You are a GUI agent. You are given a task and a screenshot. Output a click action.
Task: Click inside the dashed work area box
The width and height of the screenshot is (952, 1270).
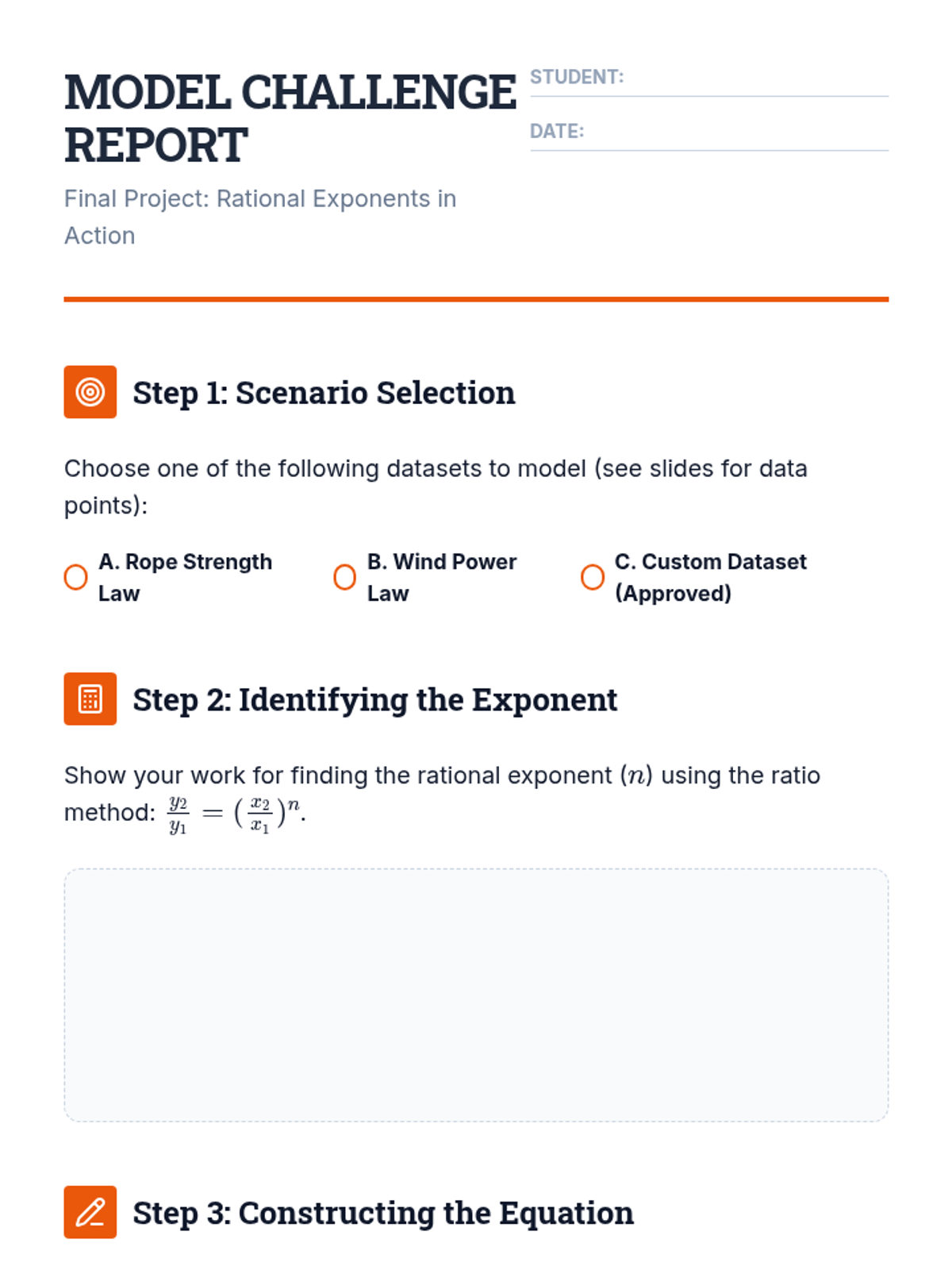pos(476,995)
